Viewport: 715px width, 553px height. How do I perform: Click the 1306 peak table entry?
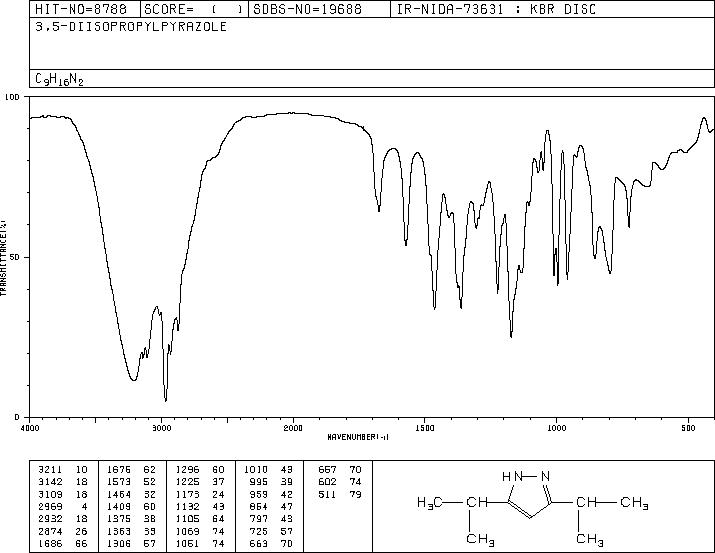point(131,544)
